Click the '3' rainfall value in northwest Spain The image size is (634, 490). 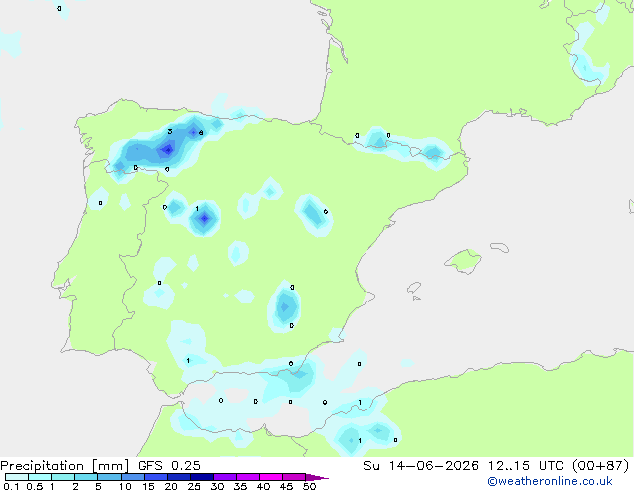point(170,131)
